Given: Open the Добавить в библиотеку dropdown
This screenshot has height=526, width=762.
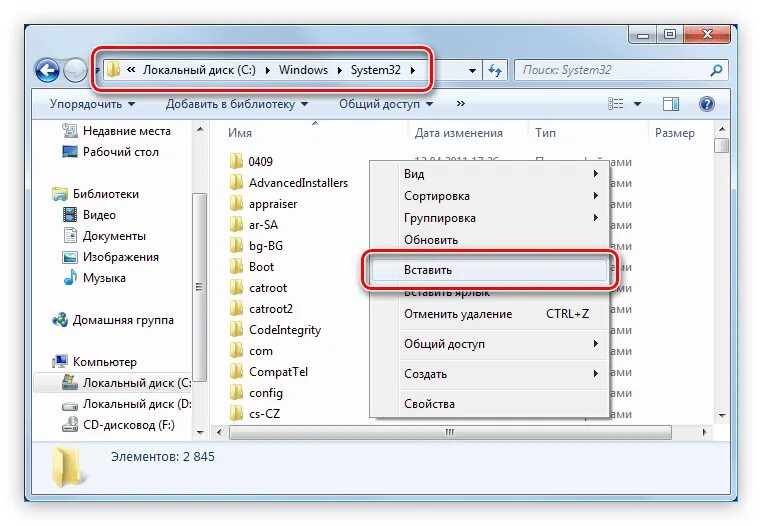Looking at the screenshot, I should tap(237, 104).
